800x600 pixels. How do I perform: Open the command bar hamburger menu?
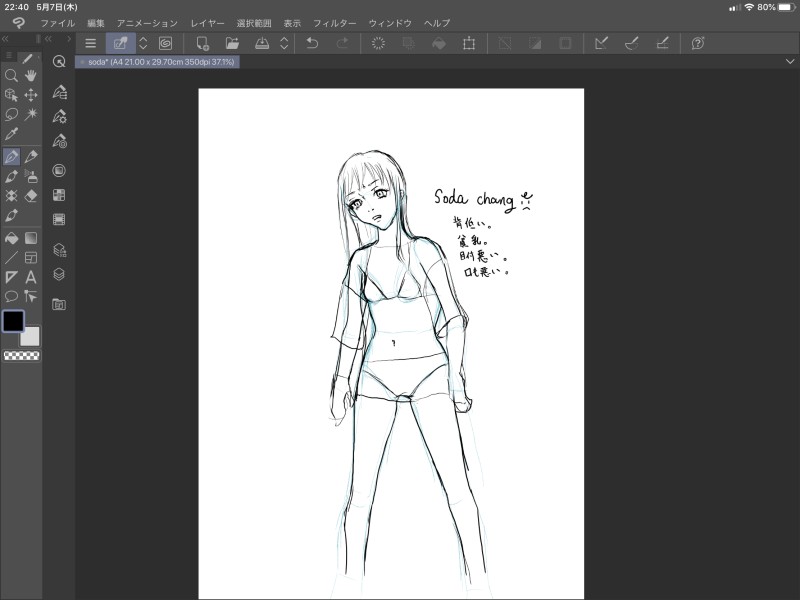[91, 43]
